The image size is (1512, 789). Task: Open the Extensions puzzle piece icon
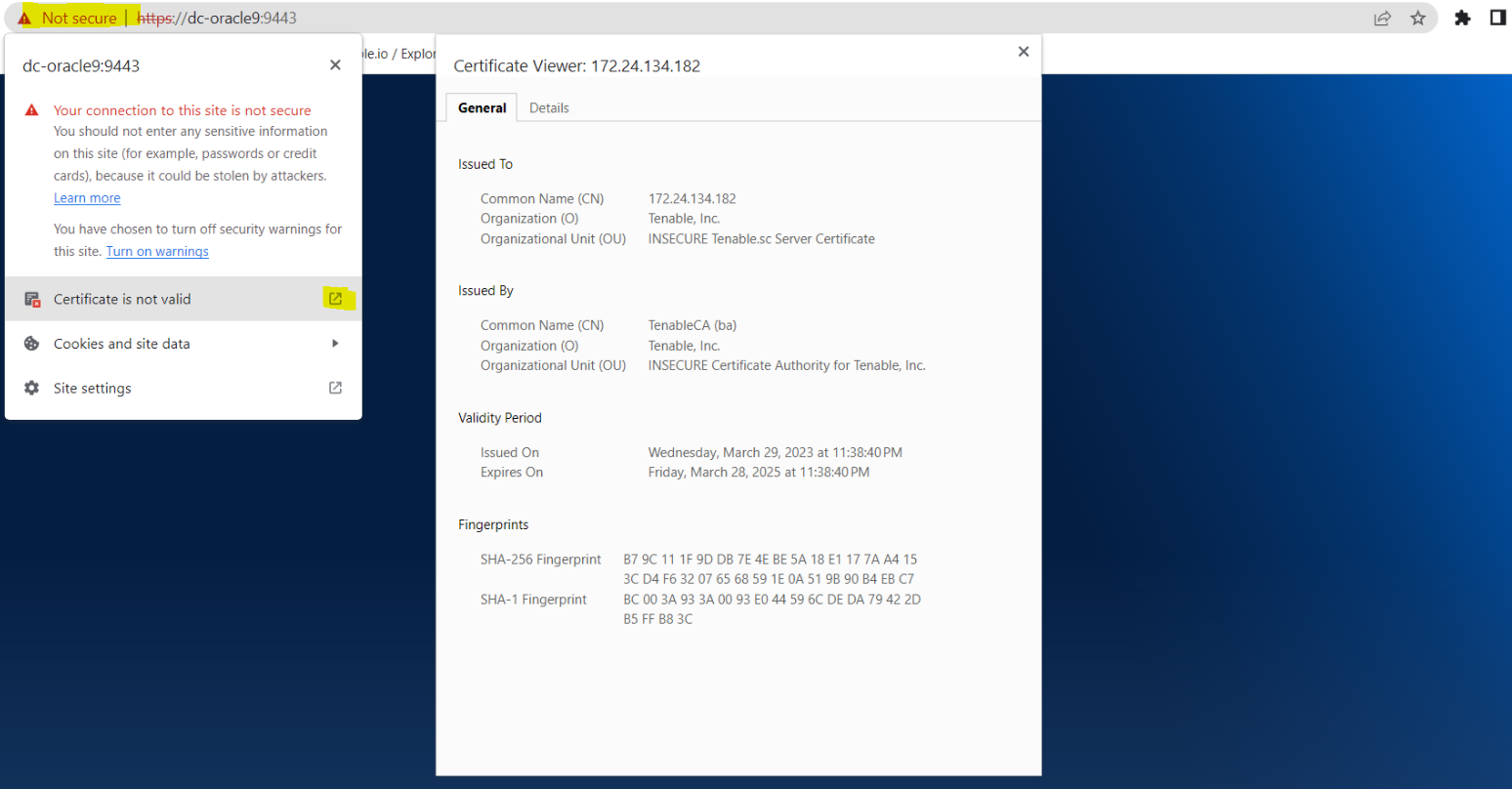coord(1462,18)
